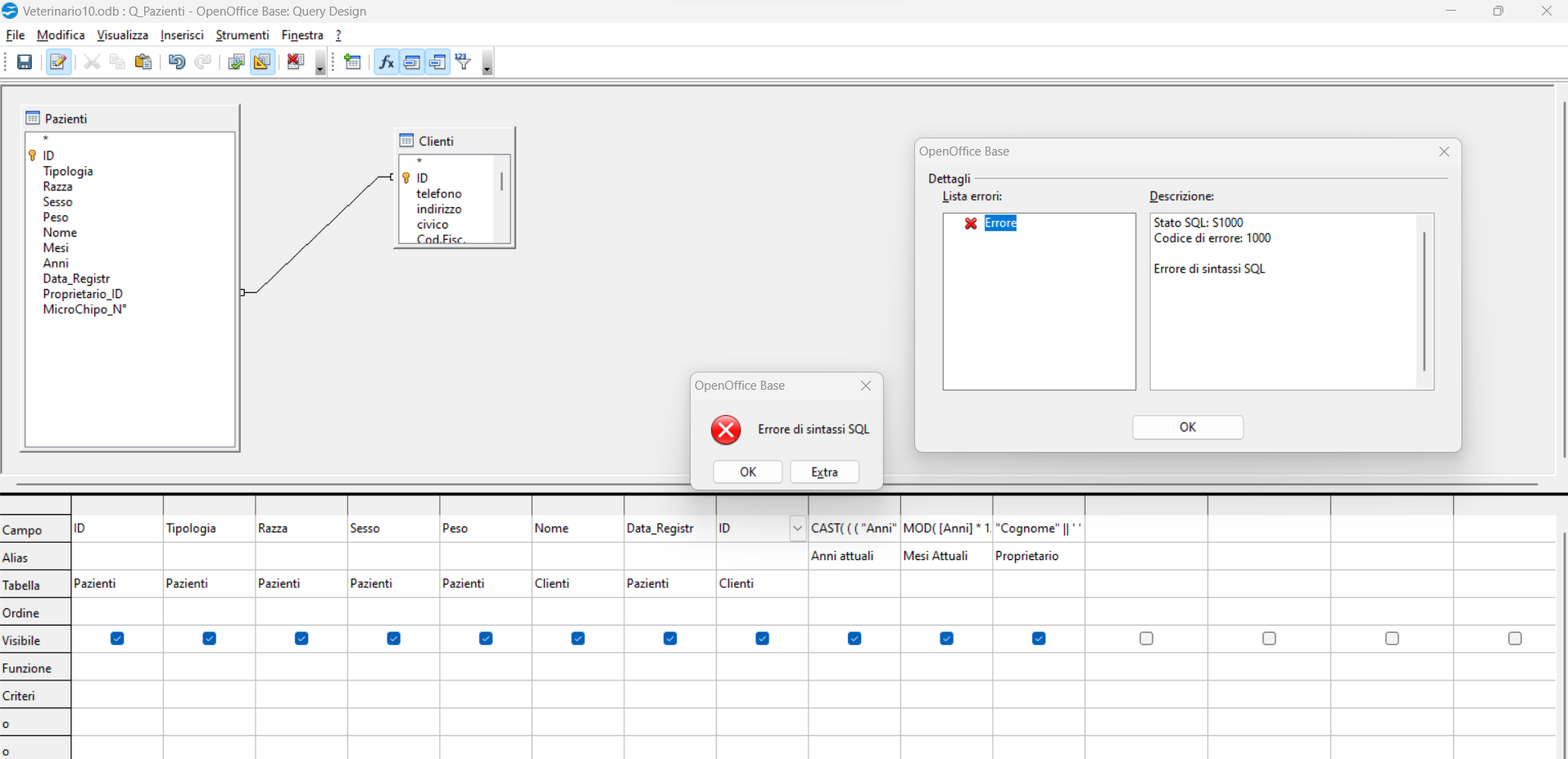Toggle the Table Name row icon
The image size is (1568, 759).
[x=412, y=62]
